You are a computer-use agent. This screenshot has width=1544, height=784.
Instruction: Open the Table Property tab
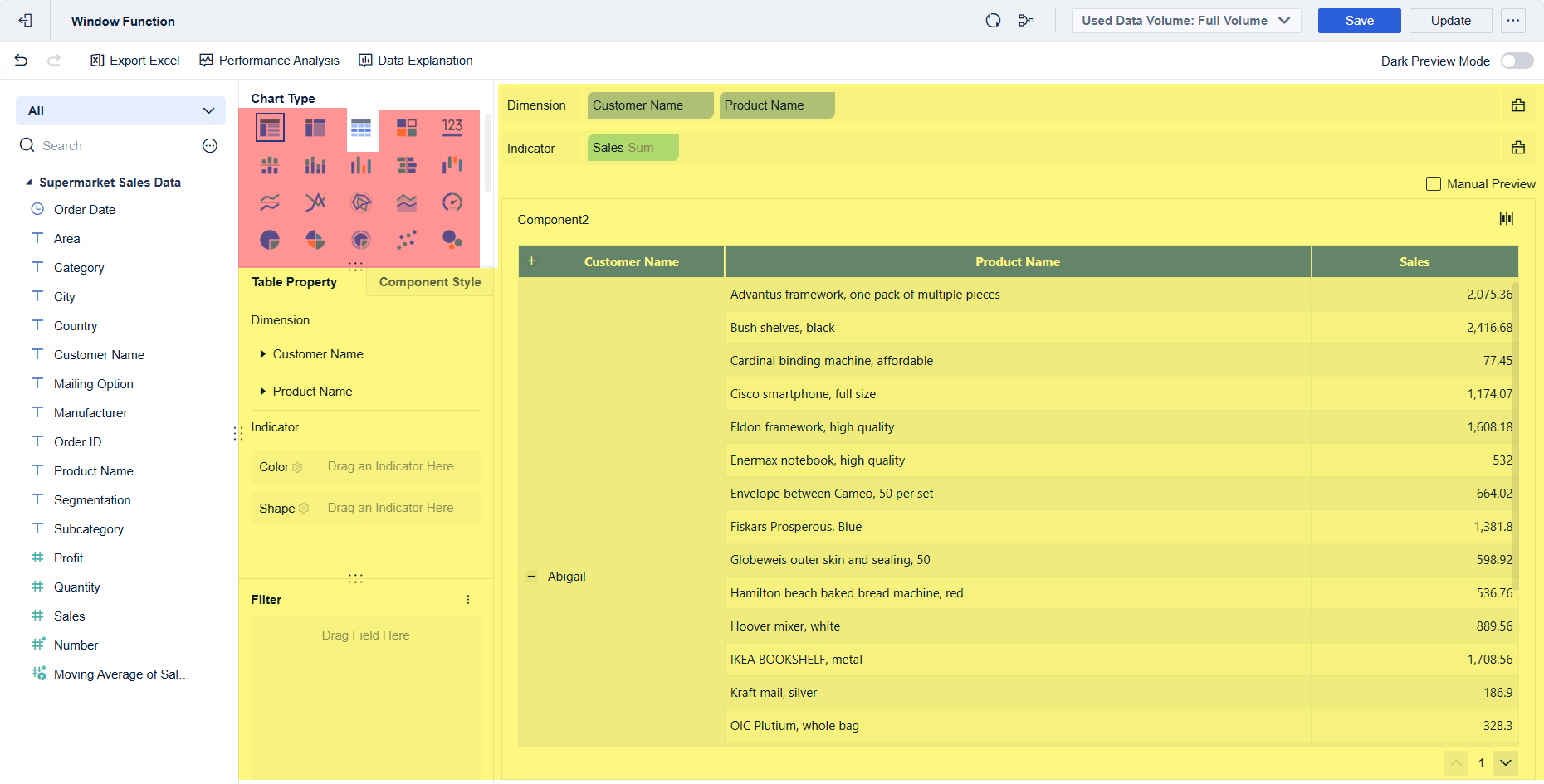[x=295, y=282]
